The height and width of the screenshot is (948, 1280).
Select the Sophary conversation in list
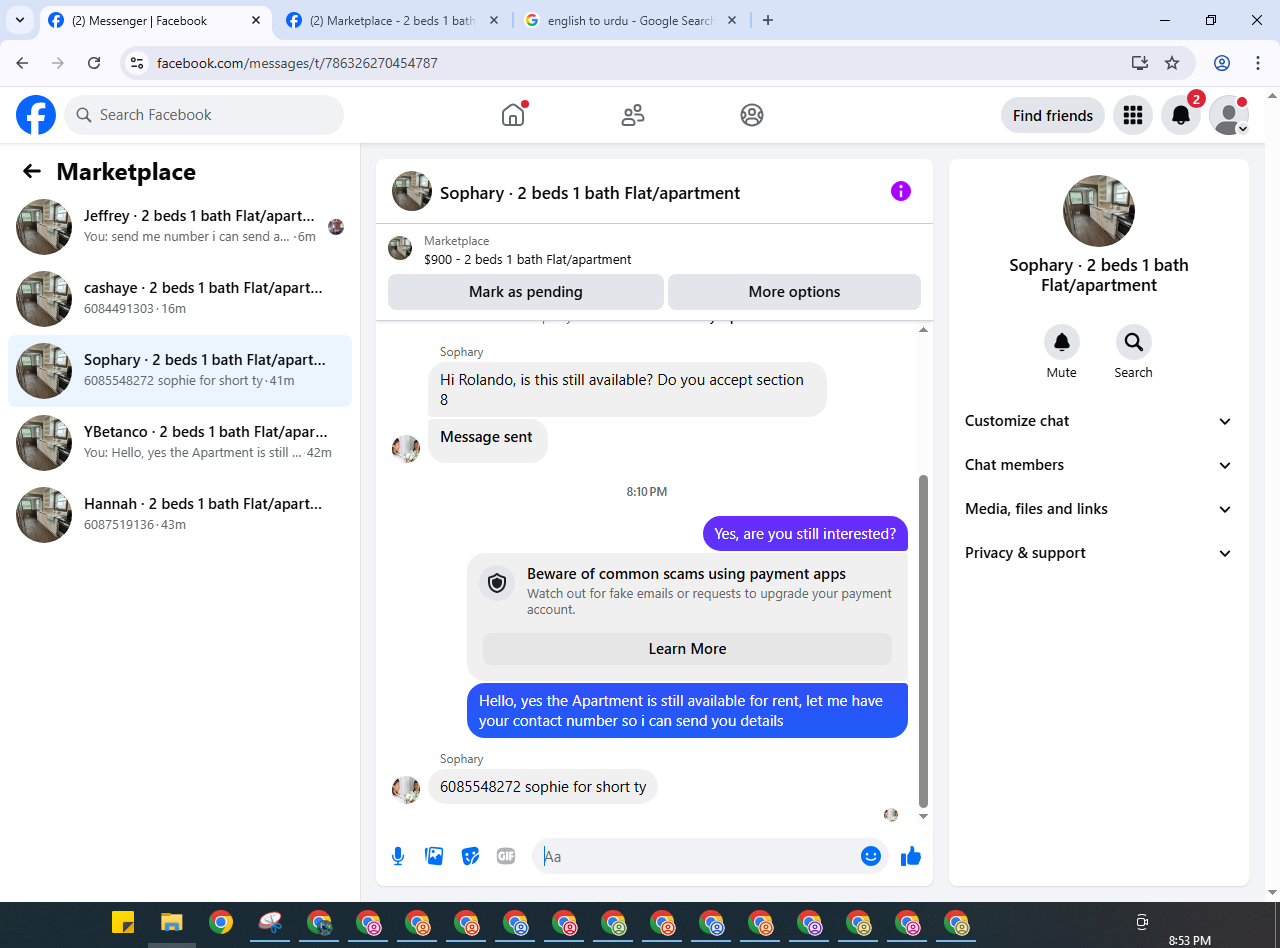coord(180,371)
